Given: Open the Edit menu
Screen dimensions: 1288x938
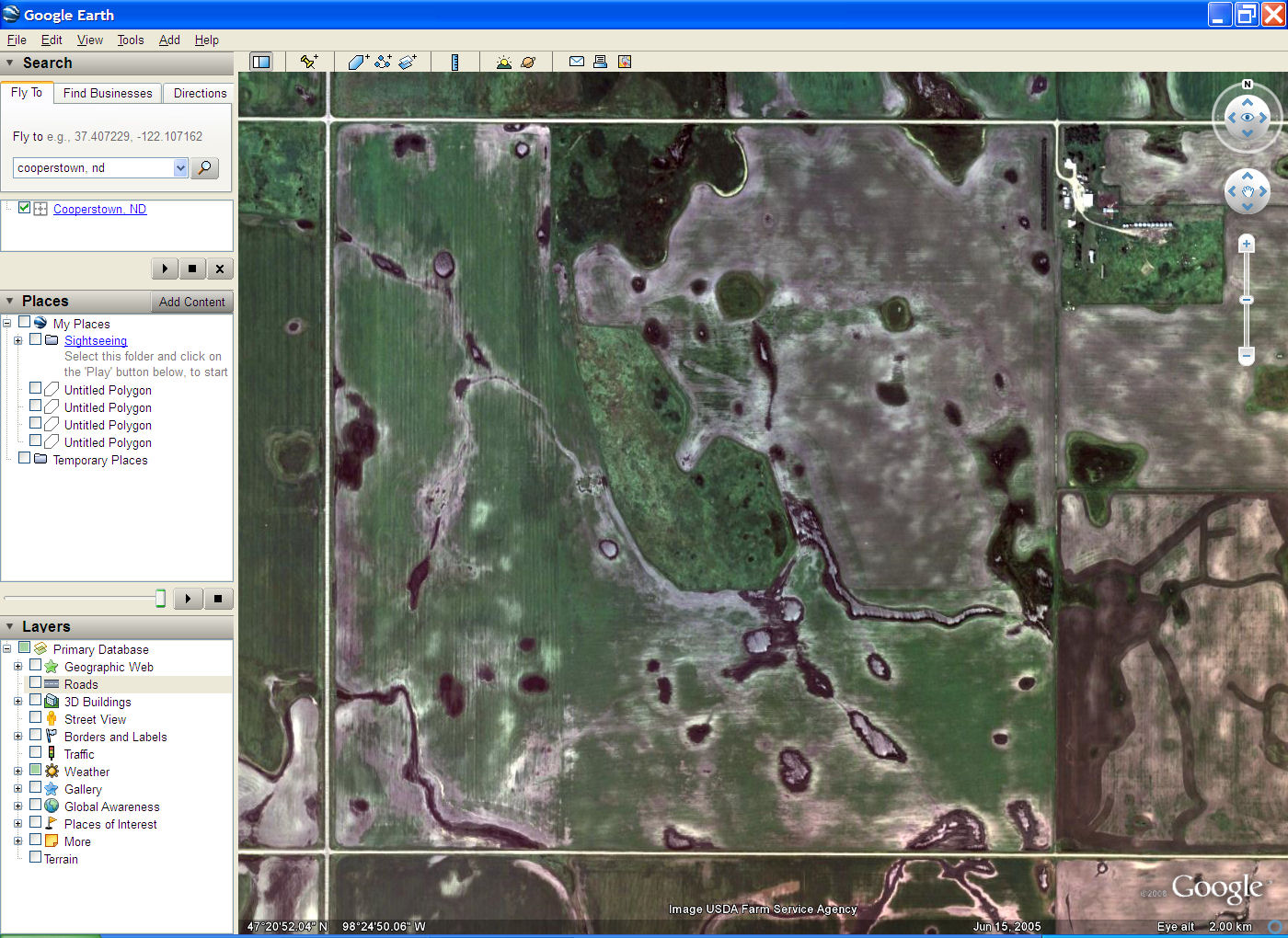Looking at the screenshot, I should pos(52,40).
